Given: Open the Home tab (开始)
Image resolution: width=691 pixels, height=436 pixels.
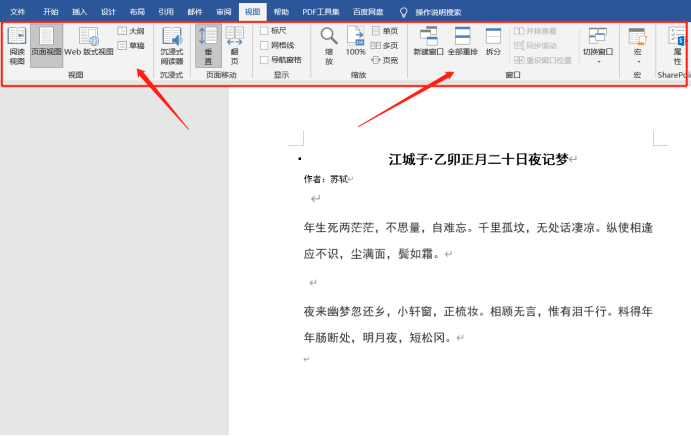Looking at the screenshot, I should 51,12.
